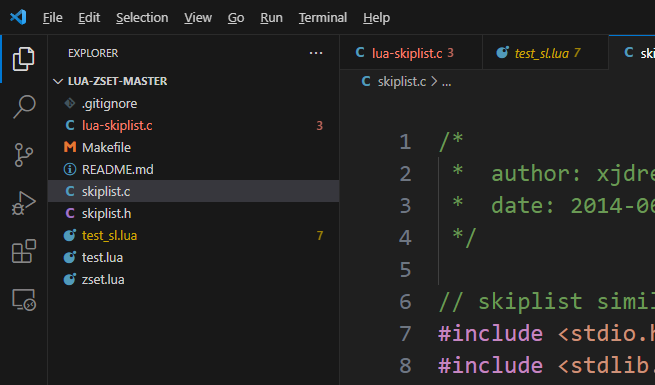Open the Source Control view icon
The image size is (655, 385).
tap(23, 155)
